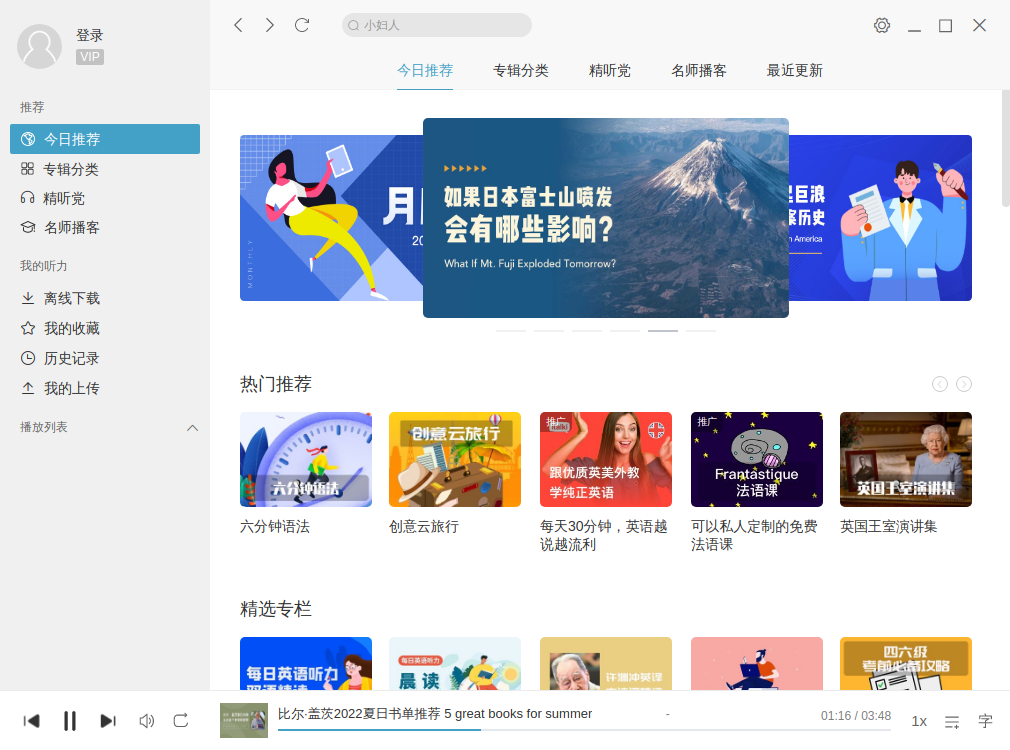1010x750 pixels.
Task: Open the Frantastique 法语课 cover
Action: pyautogui.click(x=757, y=459)
